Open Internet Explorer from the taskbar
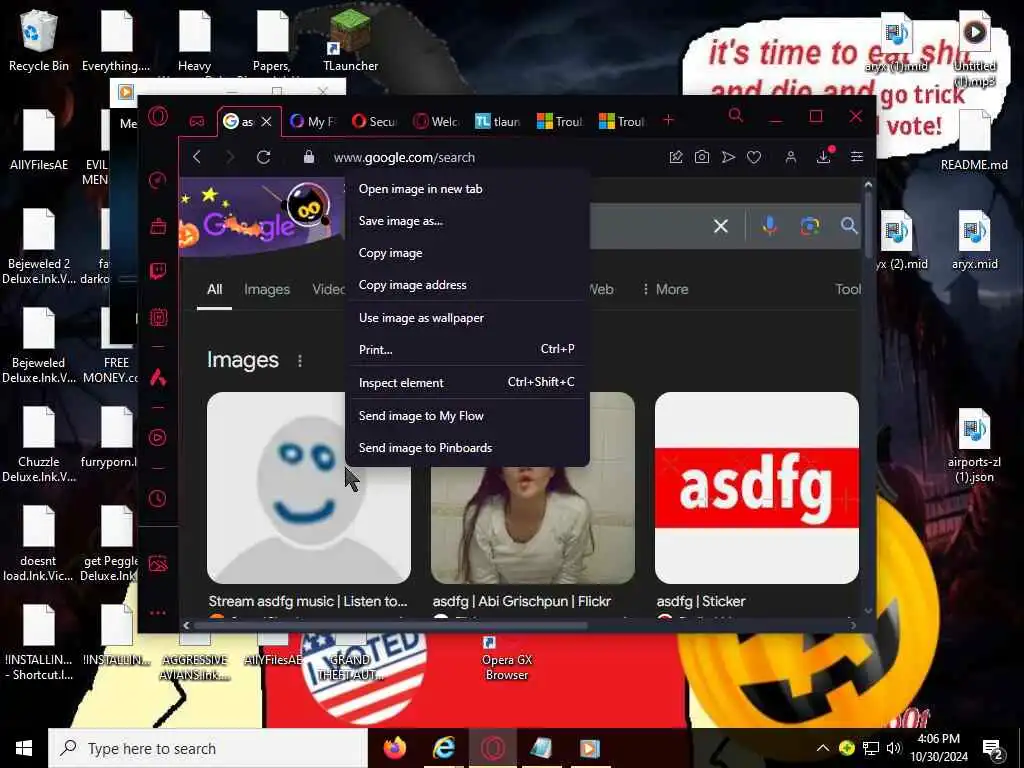This screenshot has height=768, width=1024. tap(444, 748)
